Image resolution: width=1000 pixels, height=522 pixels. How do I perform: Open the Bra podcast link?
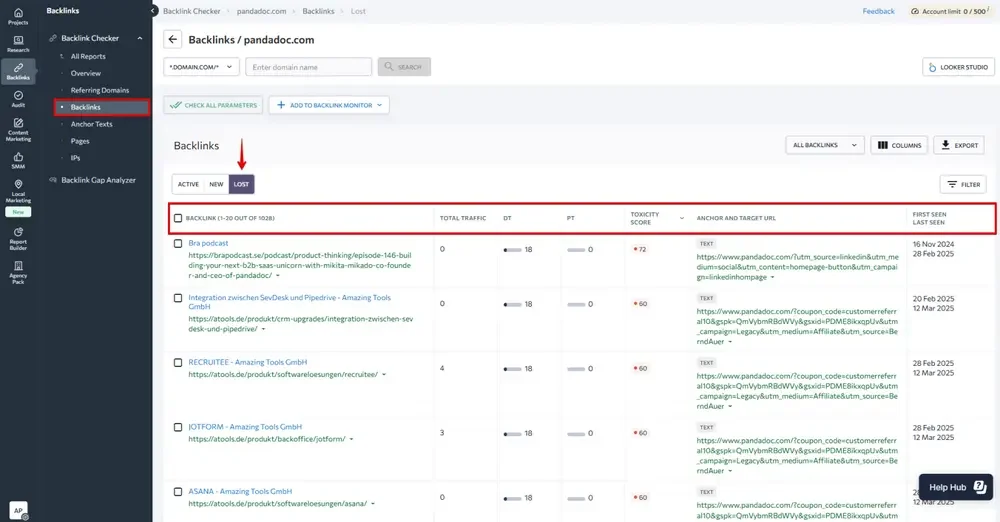pos(208,243)
